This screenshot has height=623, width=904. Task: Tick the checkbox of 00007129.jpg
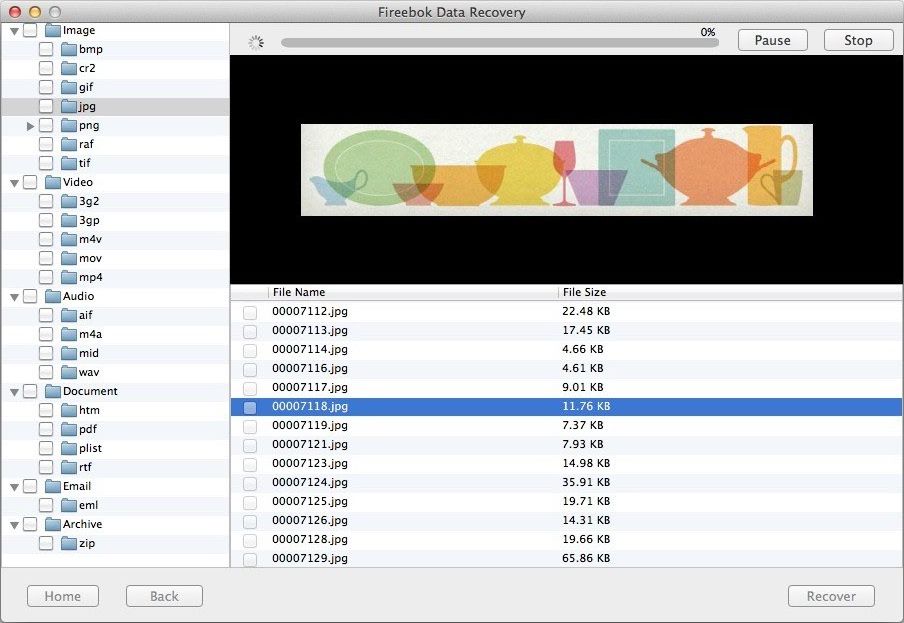[250, 559]
